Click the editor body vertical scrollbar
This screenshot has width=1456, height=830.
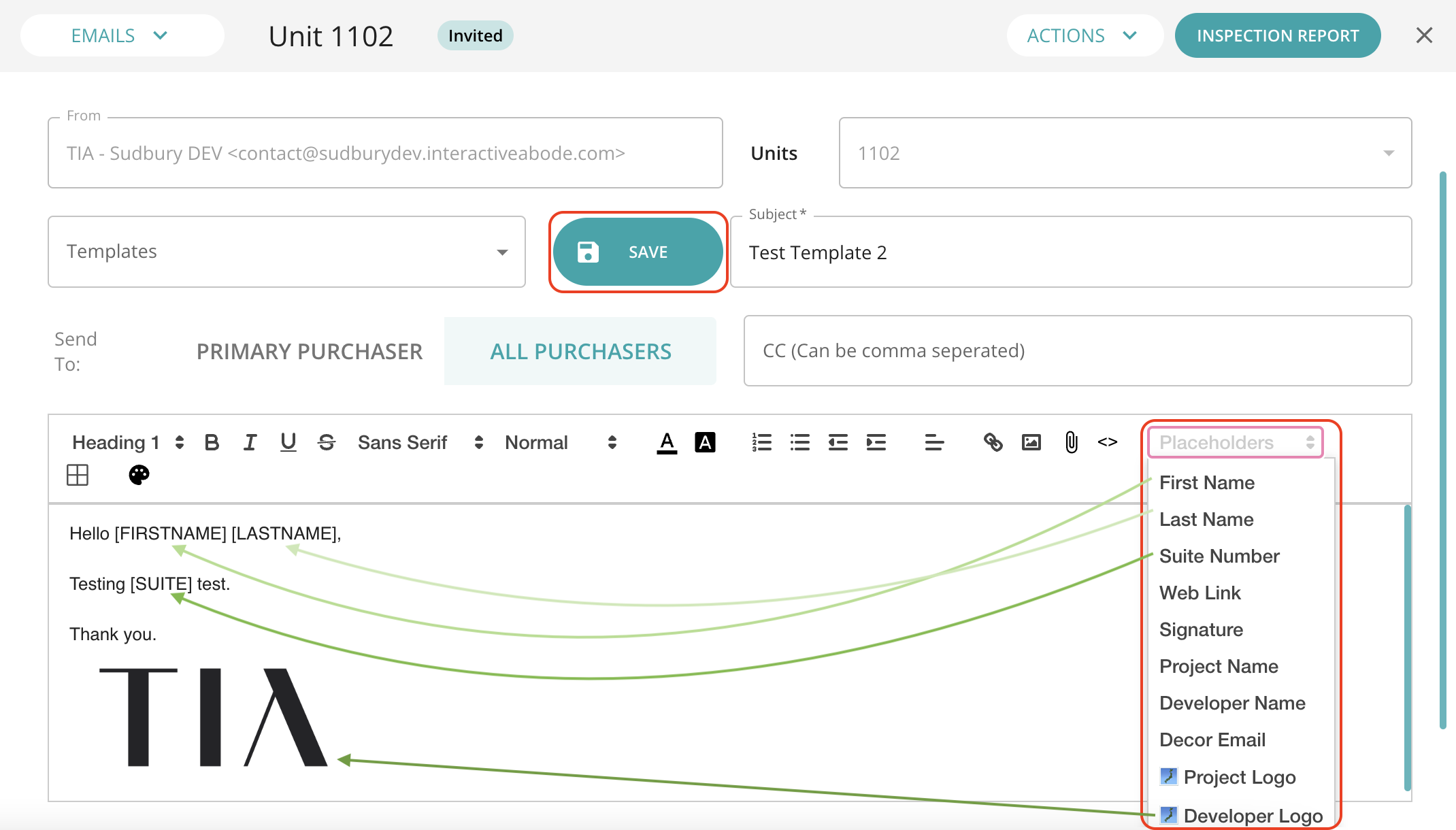click(1407, 648)
